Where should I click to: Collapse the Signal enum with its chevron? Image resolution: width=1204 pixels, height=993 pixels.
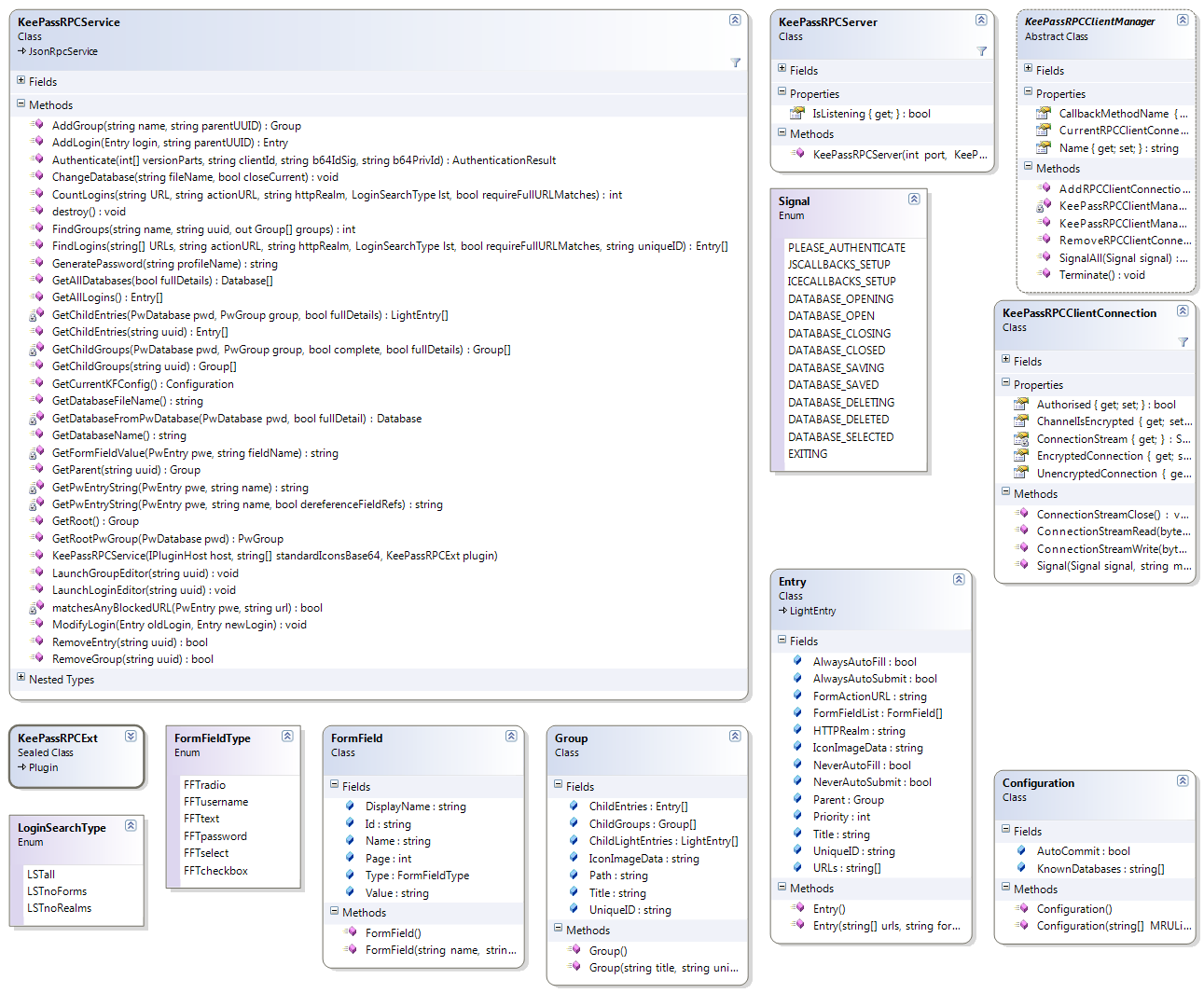point(914,199)
